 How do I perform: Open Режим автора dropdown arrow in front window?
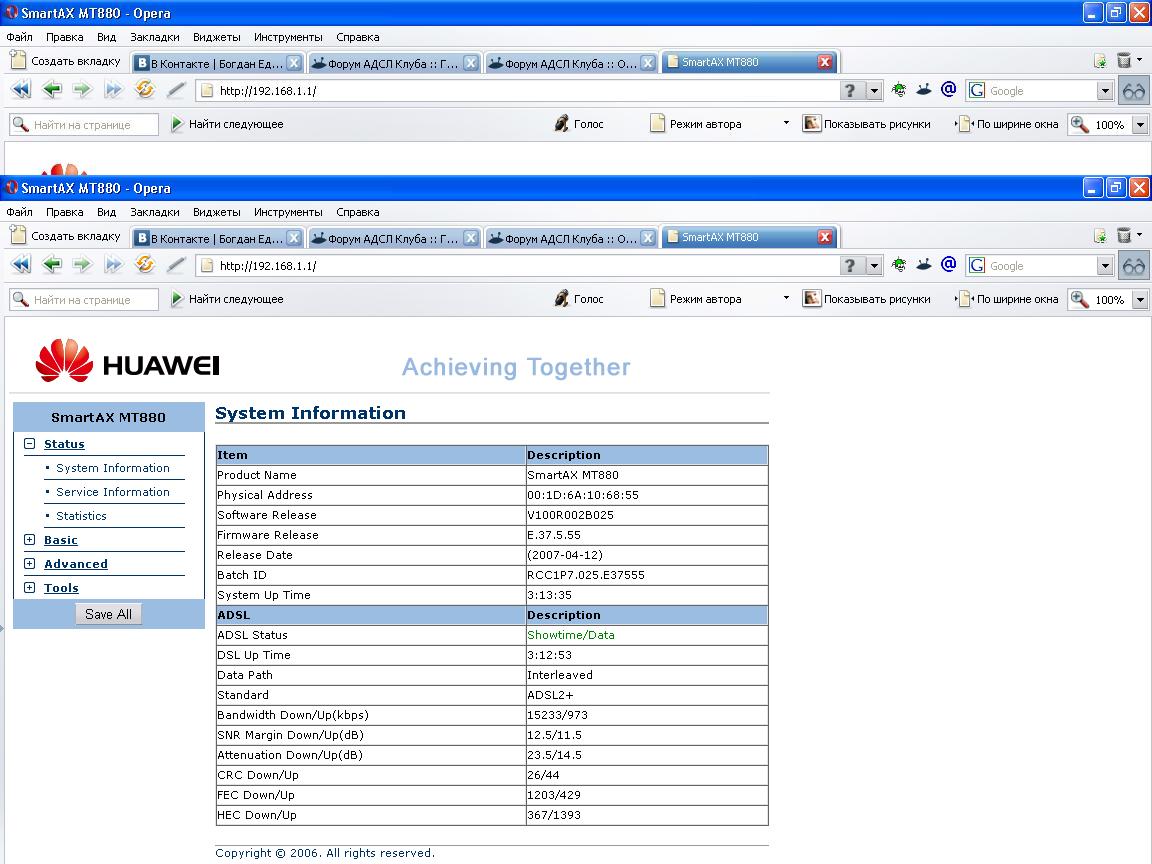click(x=786, y=298)
